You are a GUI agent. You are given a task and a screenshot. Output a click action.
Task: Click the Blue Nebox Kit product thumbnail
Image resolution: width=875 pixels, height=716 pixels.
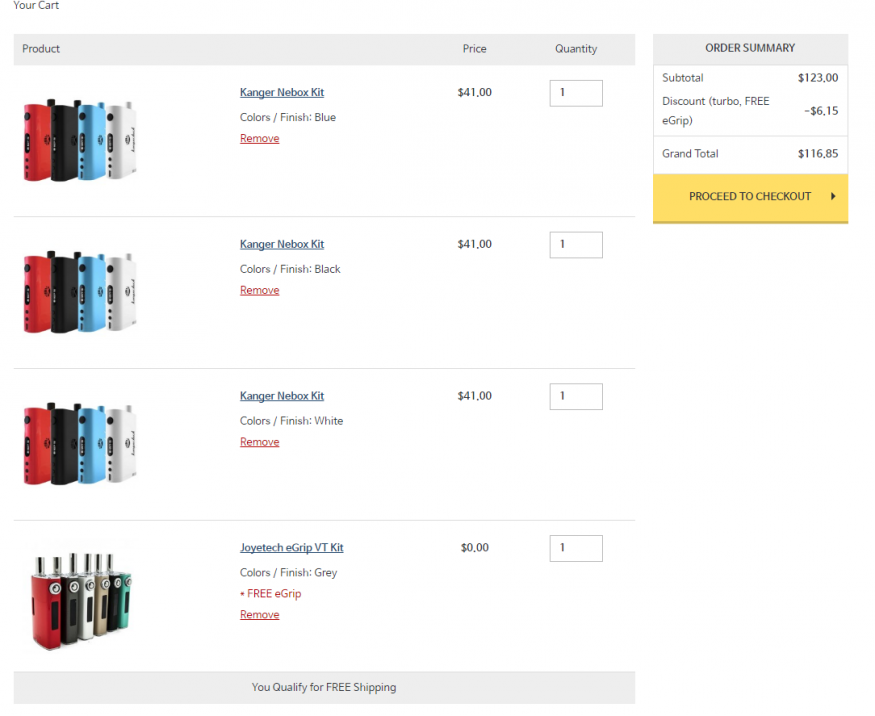coord(79,140)
